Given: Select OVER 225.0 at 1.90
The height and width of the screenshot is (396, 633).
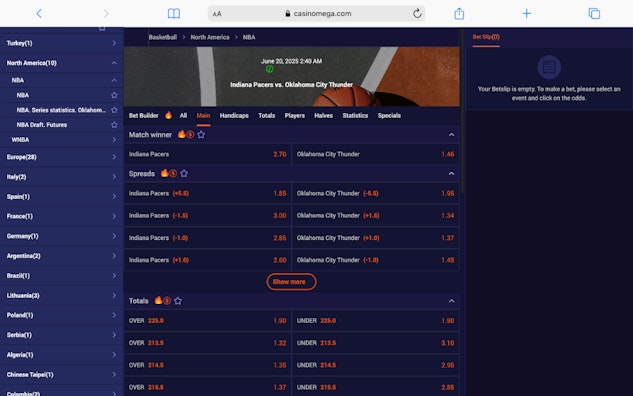Looking at the screenshot, I should point(208,321).
